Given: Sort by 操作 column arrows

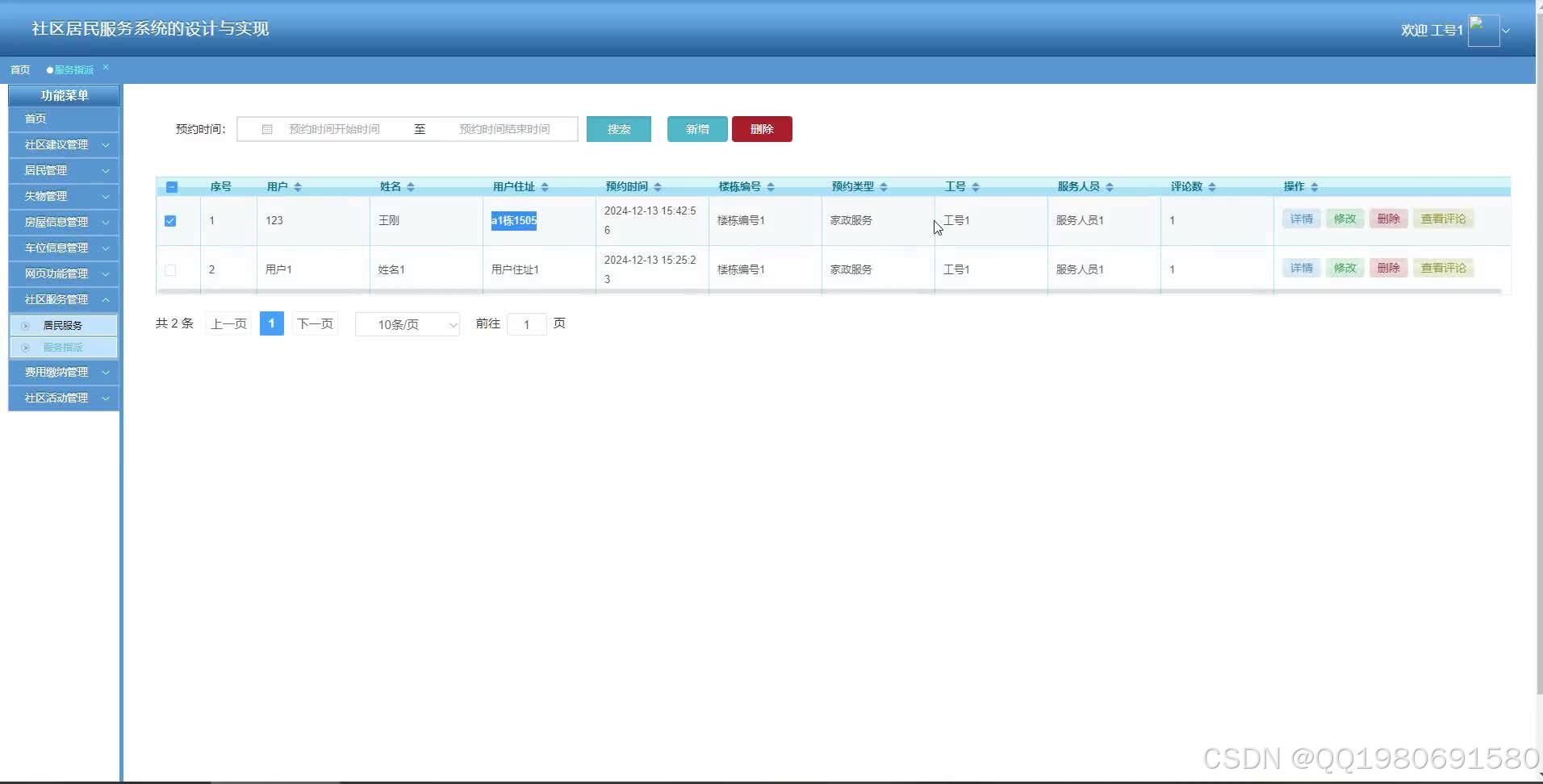Looking at the screenshot, I should (x=1315, y=187).
